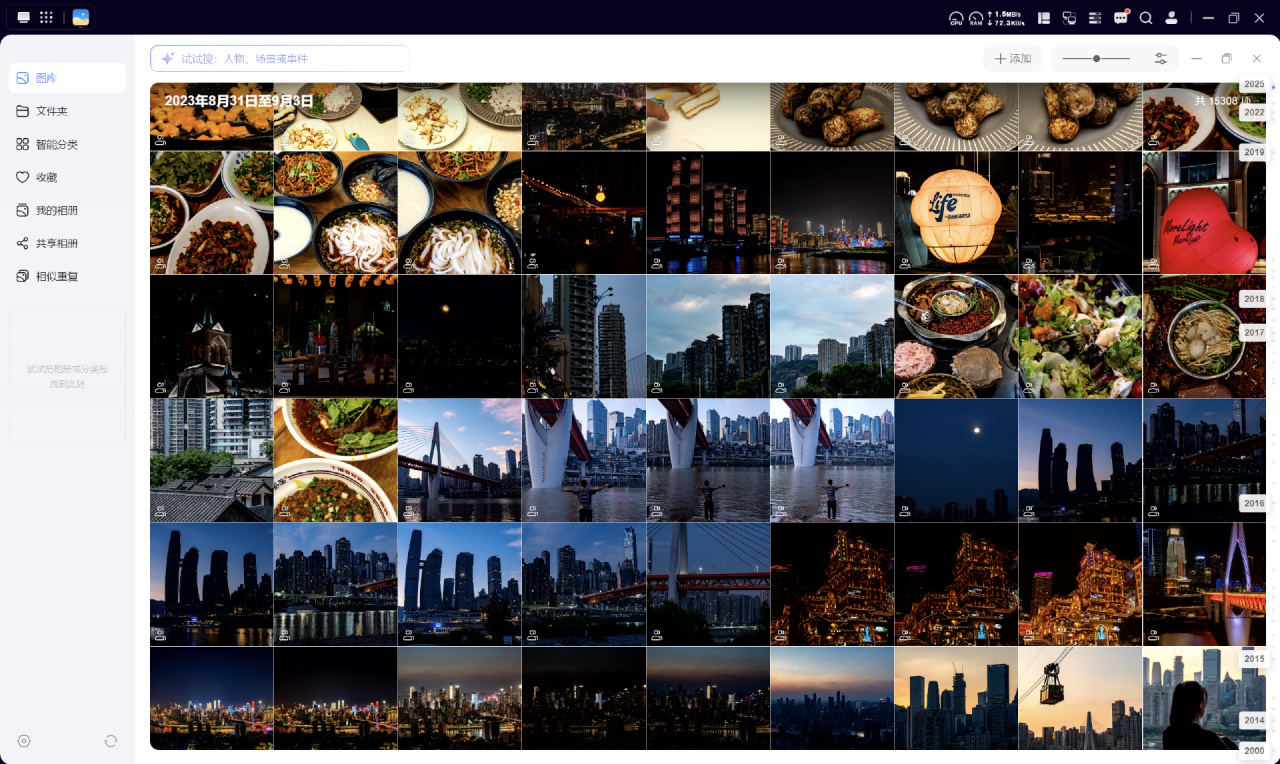Open the woman silhouette by skyline photo
This screenshot has height=764, width=1280.
[1204, 698]
